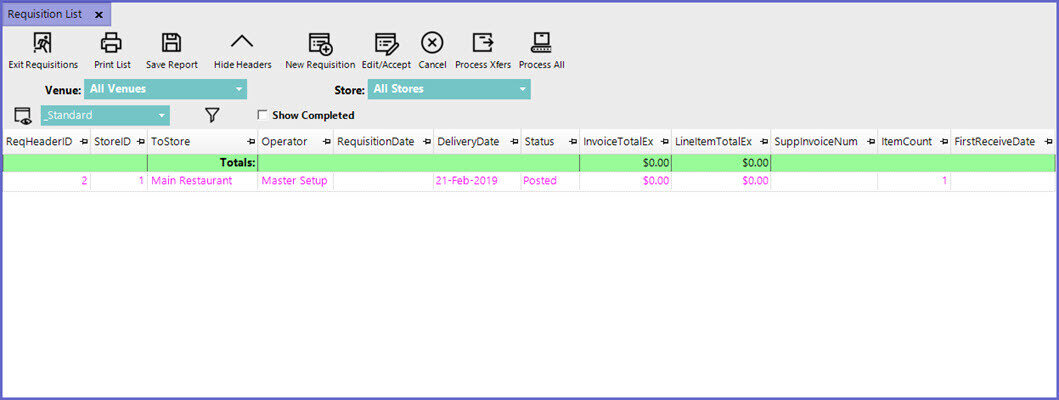This screenshot has height=400, width=1059.
Task: Select the Main Restaurant requisition row
Action: pos(191,181)
